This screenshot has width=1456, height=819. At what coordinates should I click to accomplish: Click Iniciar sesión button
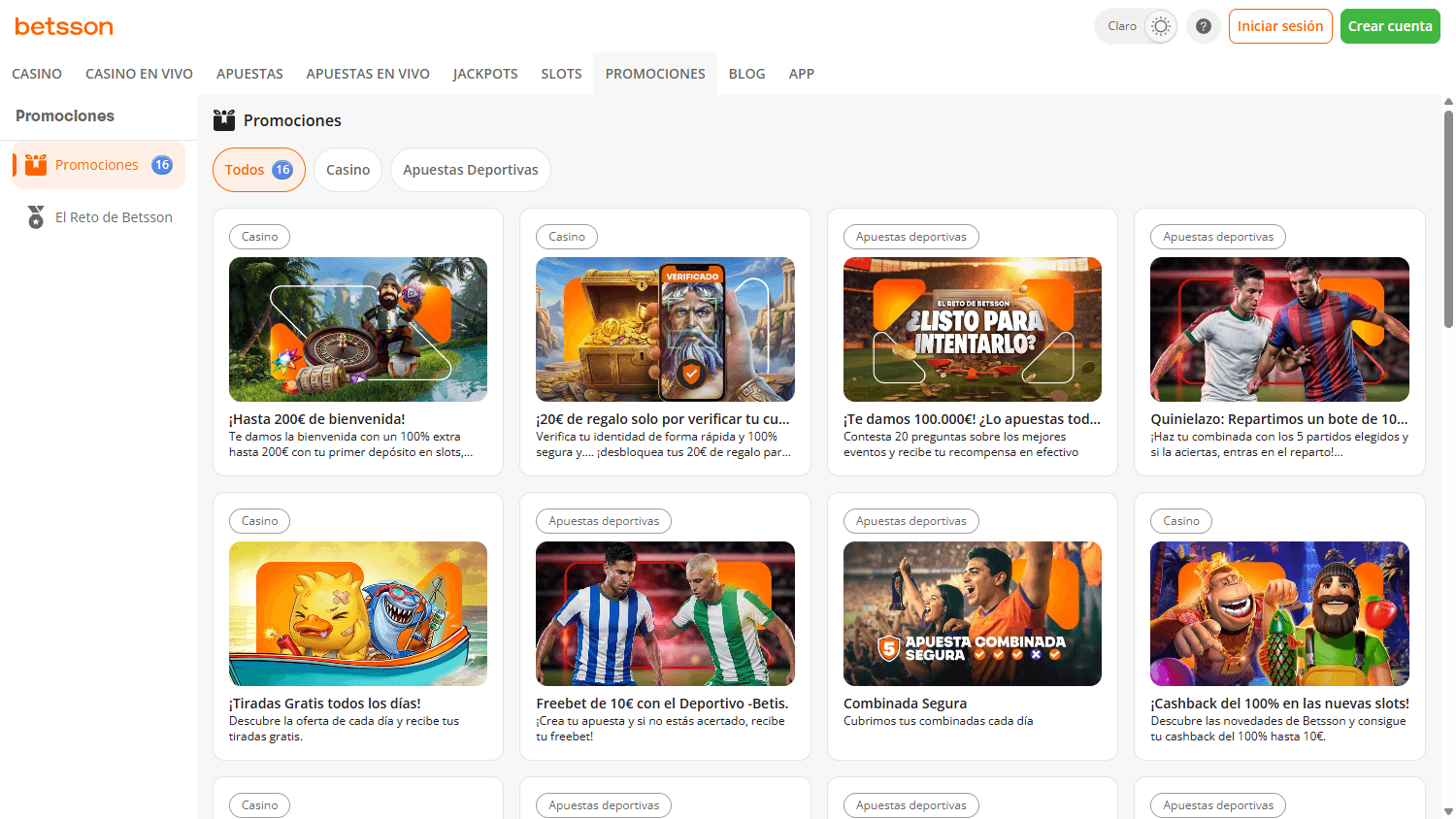coord(1280,26)
